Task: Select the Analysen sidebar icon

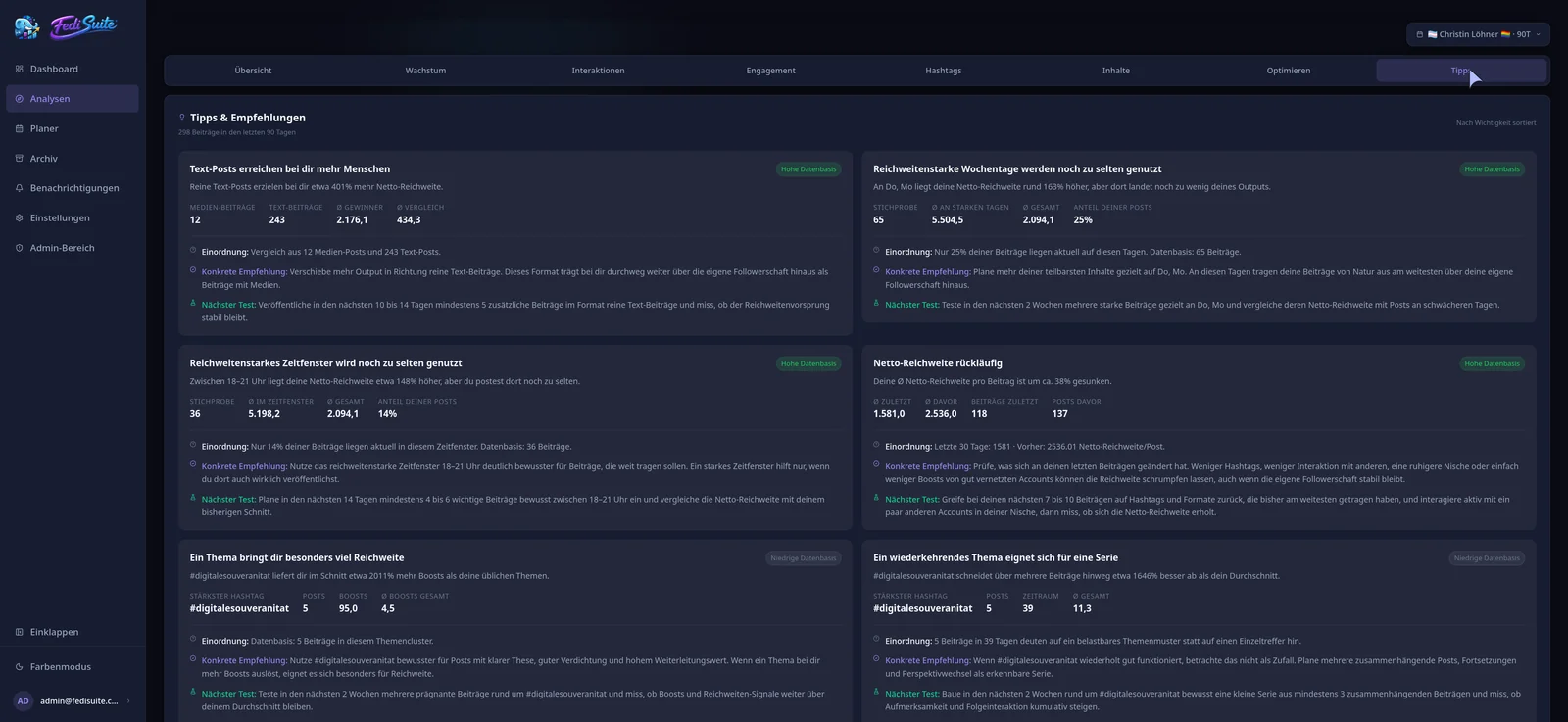Action: coord(20,99)
